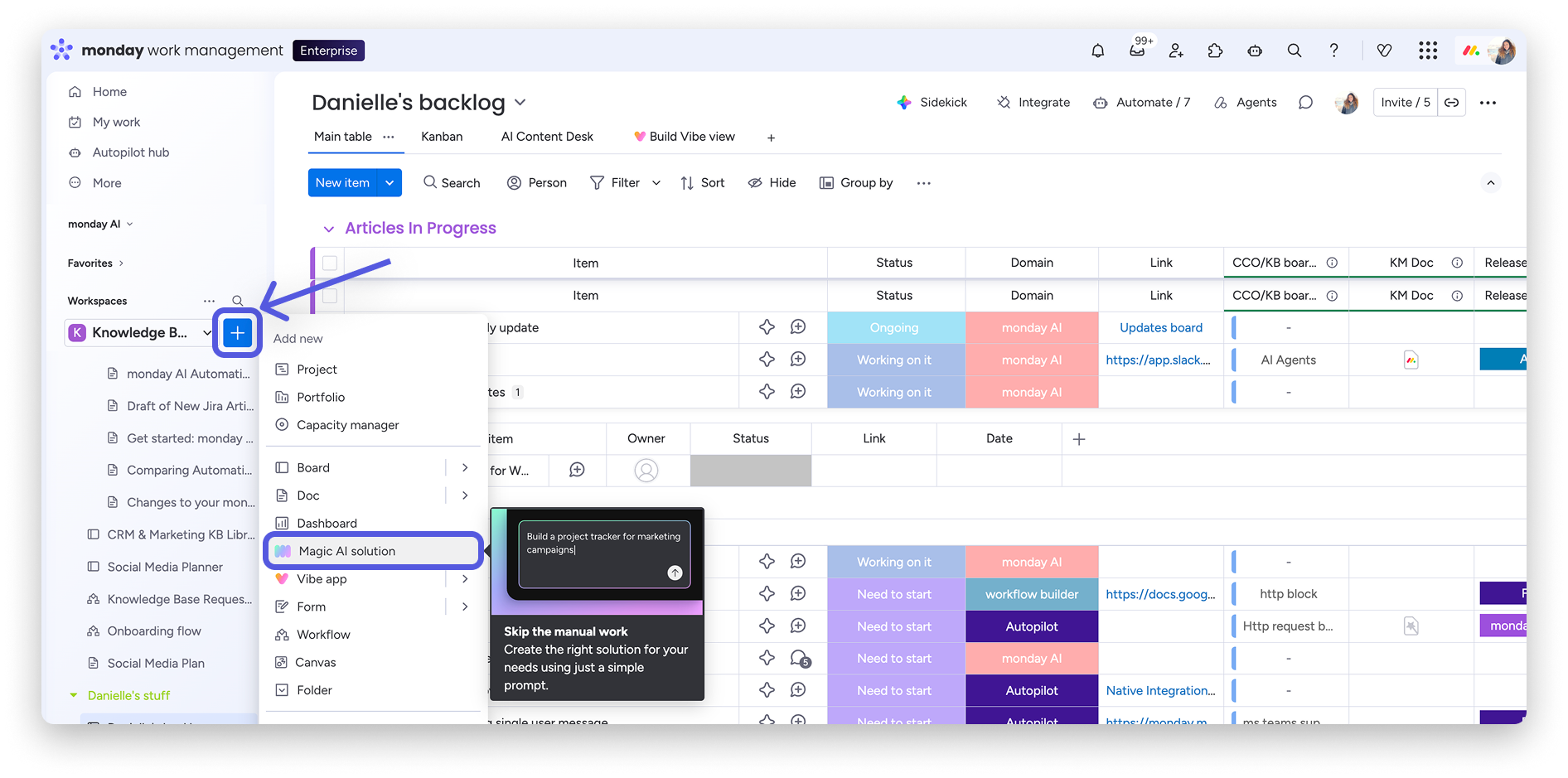This screenshot has width=1568, height=778.
Task: Open the nine-dot products switcher
Action: point(1427,51)
